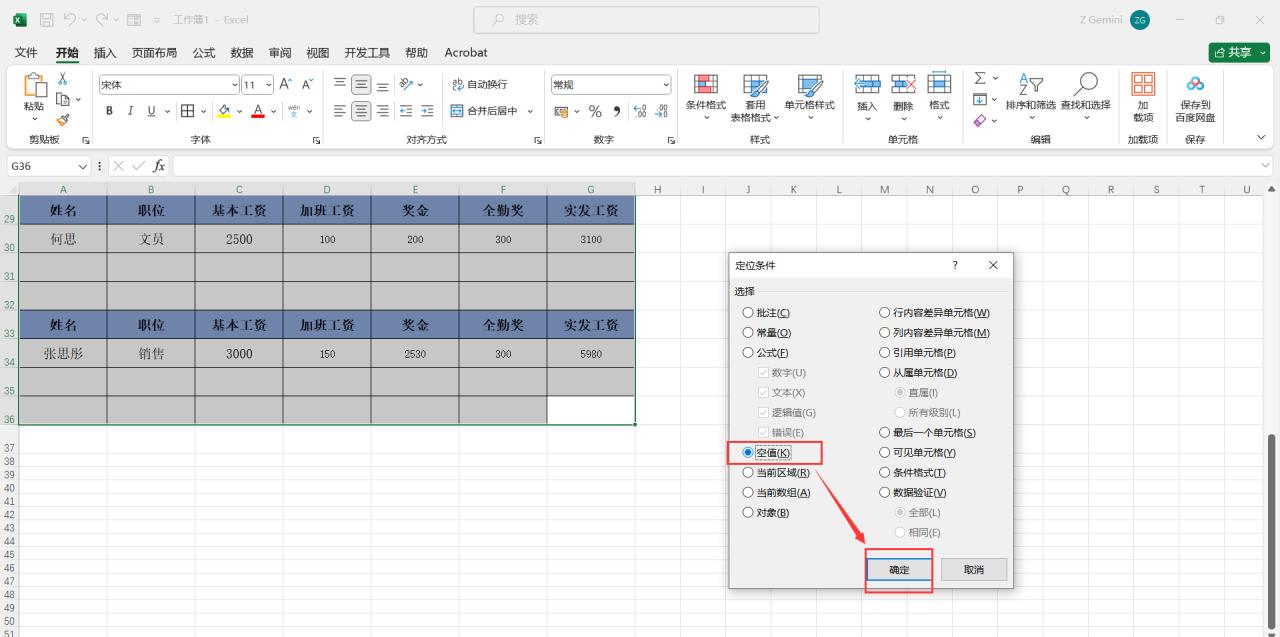Expand Merge & Center (合并后居中) dropdown arrow
The height and width of the screenshot is (637, 1280).
tap(530, 111)
